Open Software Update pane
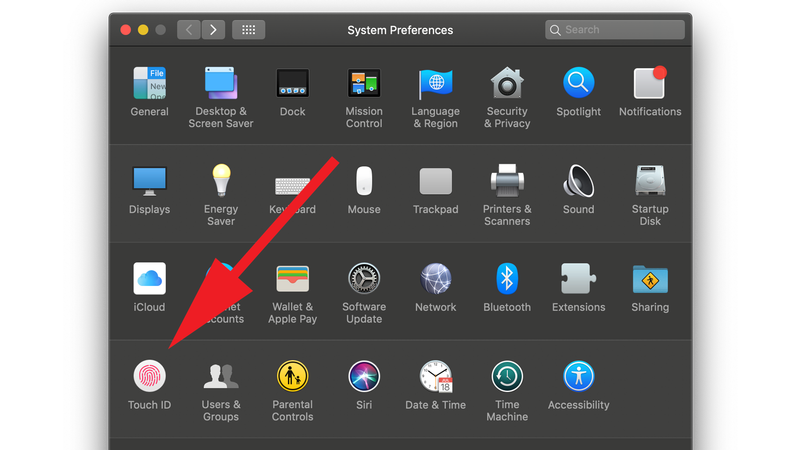 (364, 279)
